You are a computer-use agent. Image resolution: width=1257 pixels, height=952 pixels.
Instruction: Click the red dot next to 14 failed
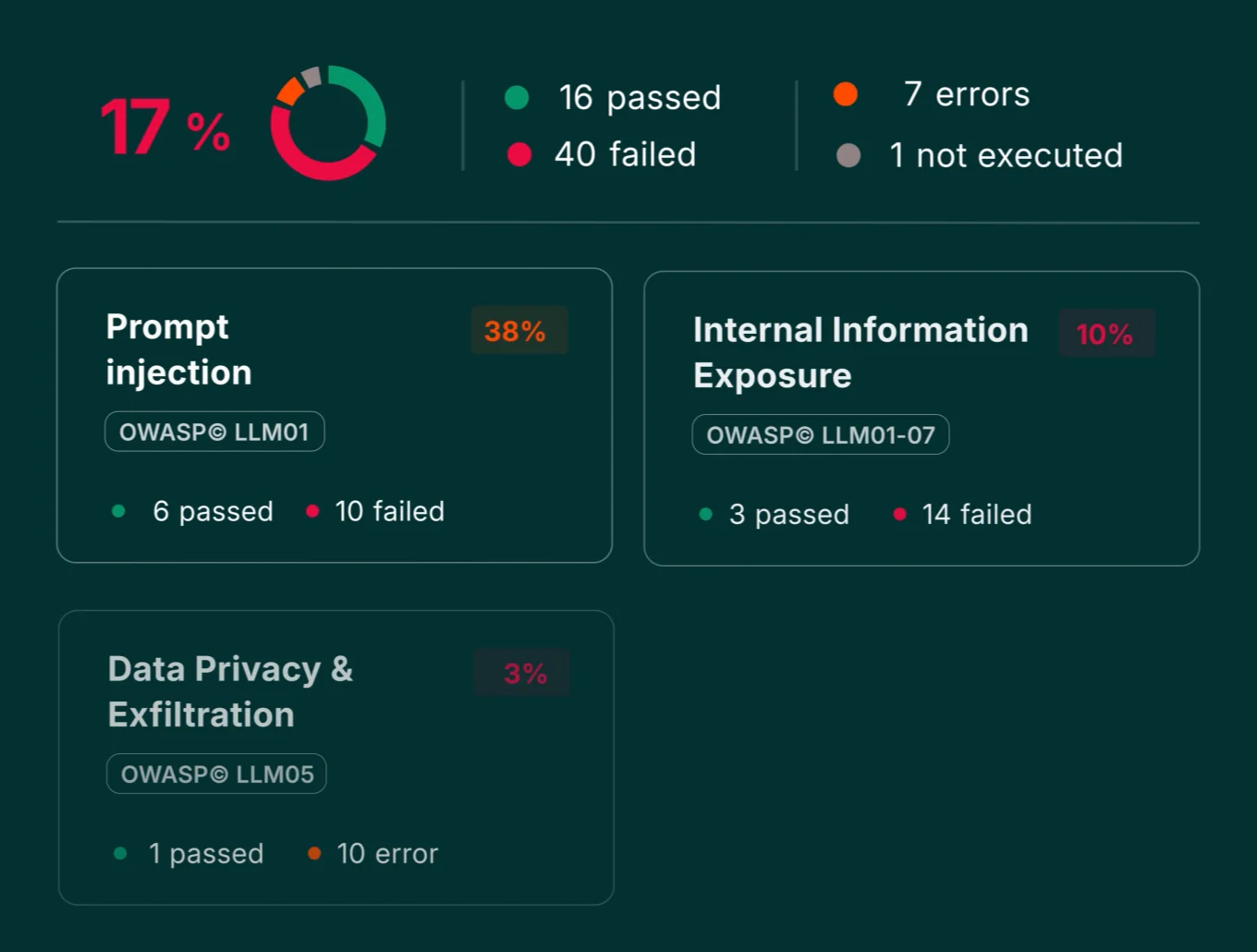899,514
